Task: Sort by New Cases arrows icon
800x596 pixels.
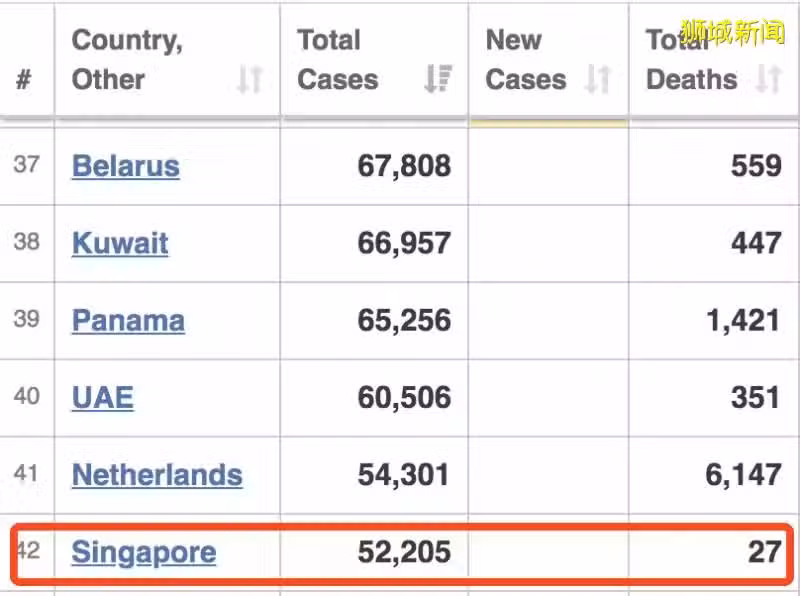Action: [598, 80]
